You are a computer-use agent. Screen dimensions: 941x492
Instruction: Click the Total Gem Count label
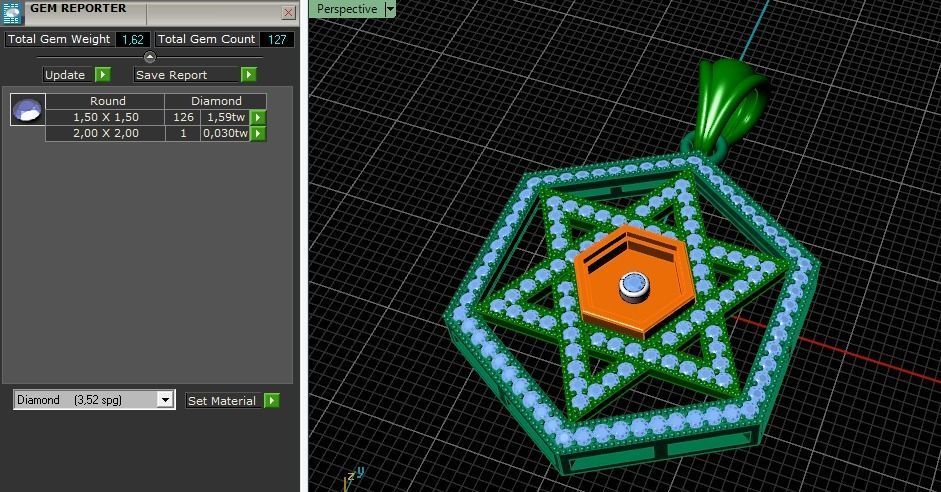206,39
